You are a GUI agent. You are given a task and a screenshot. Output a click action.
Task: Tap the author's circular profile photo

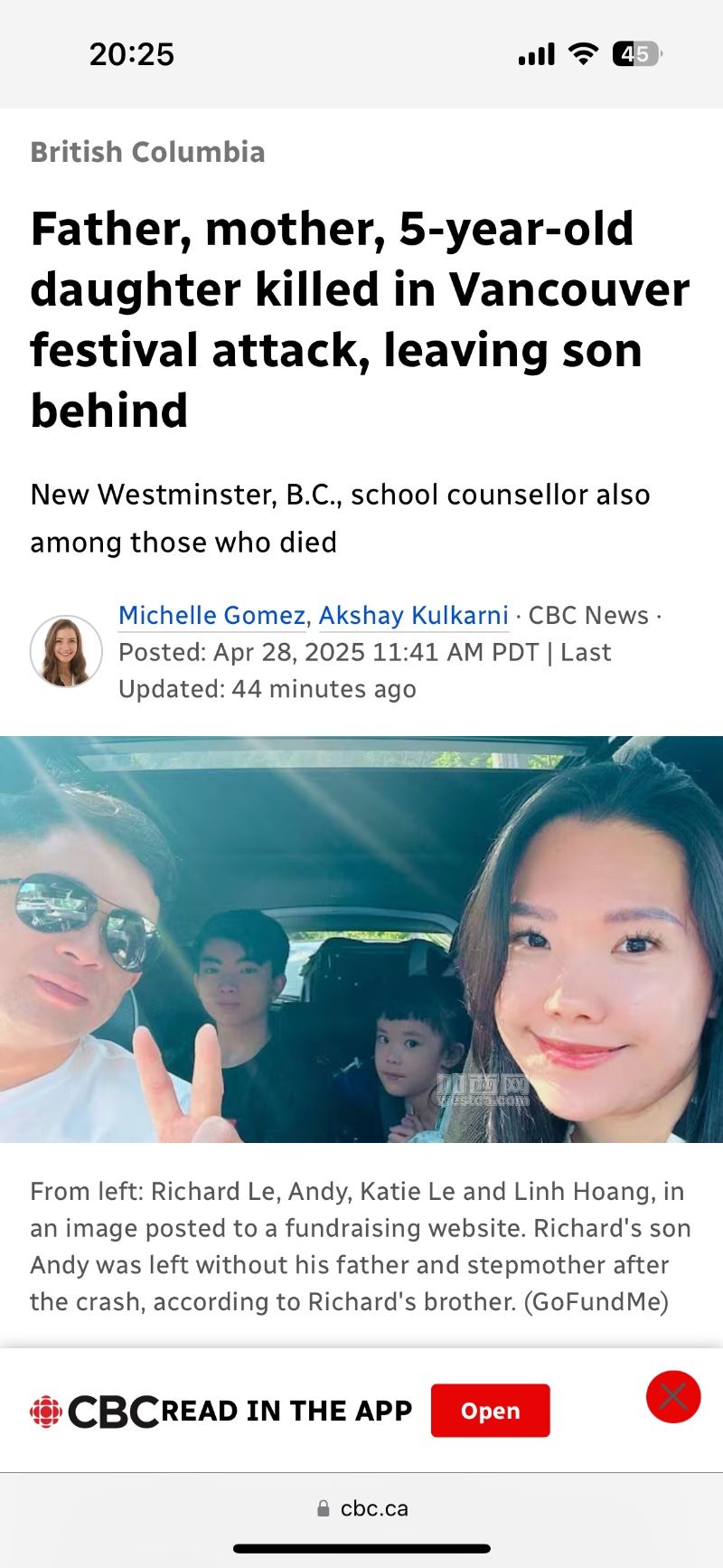(x=66, y=651)
